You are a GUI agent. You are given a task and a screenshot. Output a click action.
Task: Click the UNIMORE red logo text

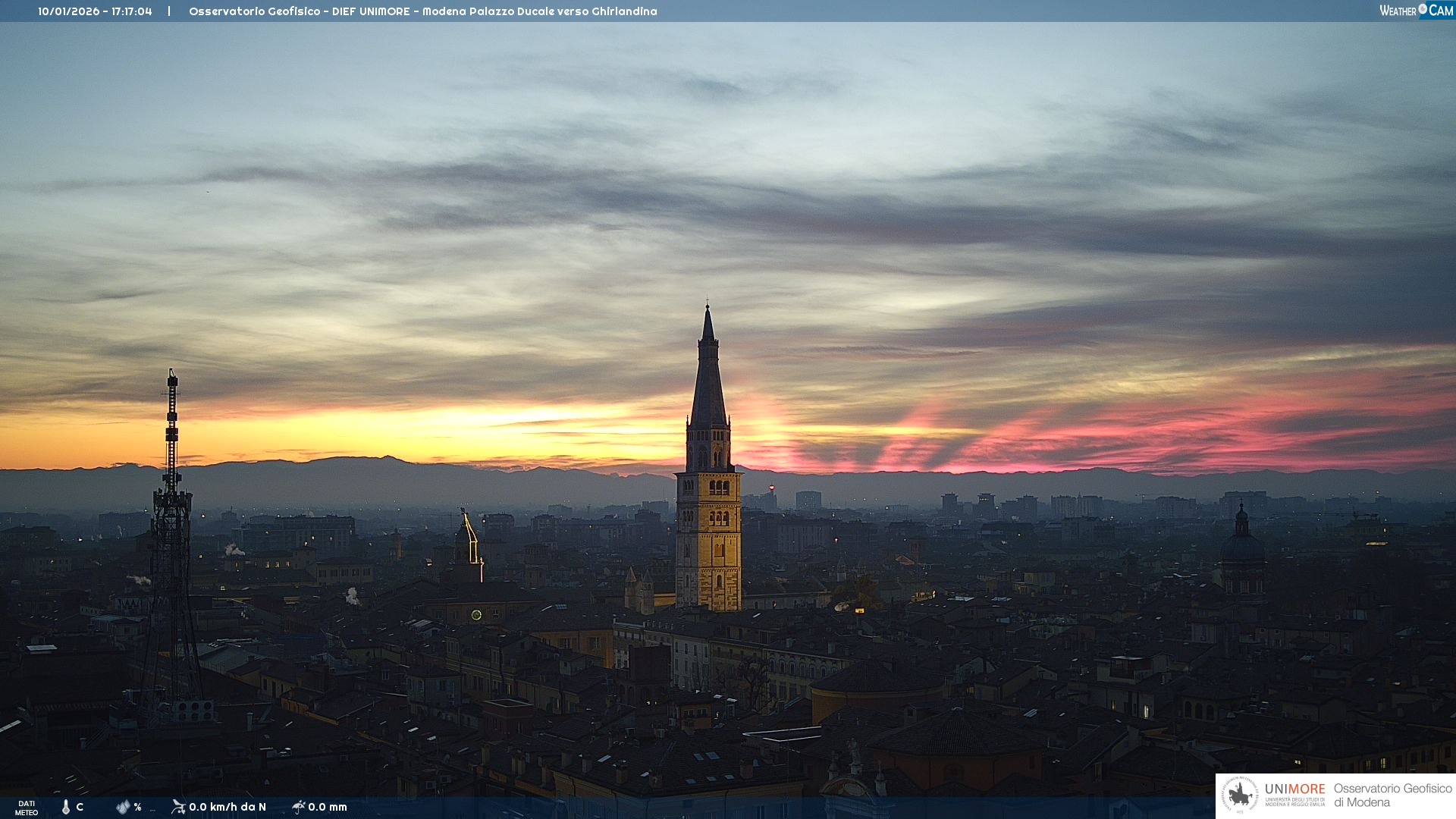pyautogui.click(x=1294, y=789)
